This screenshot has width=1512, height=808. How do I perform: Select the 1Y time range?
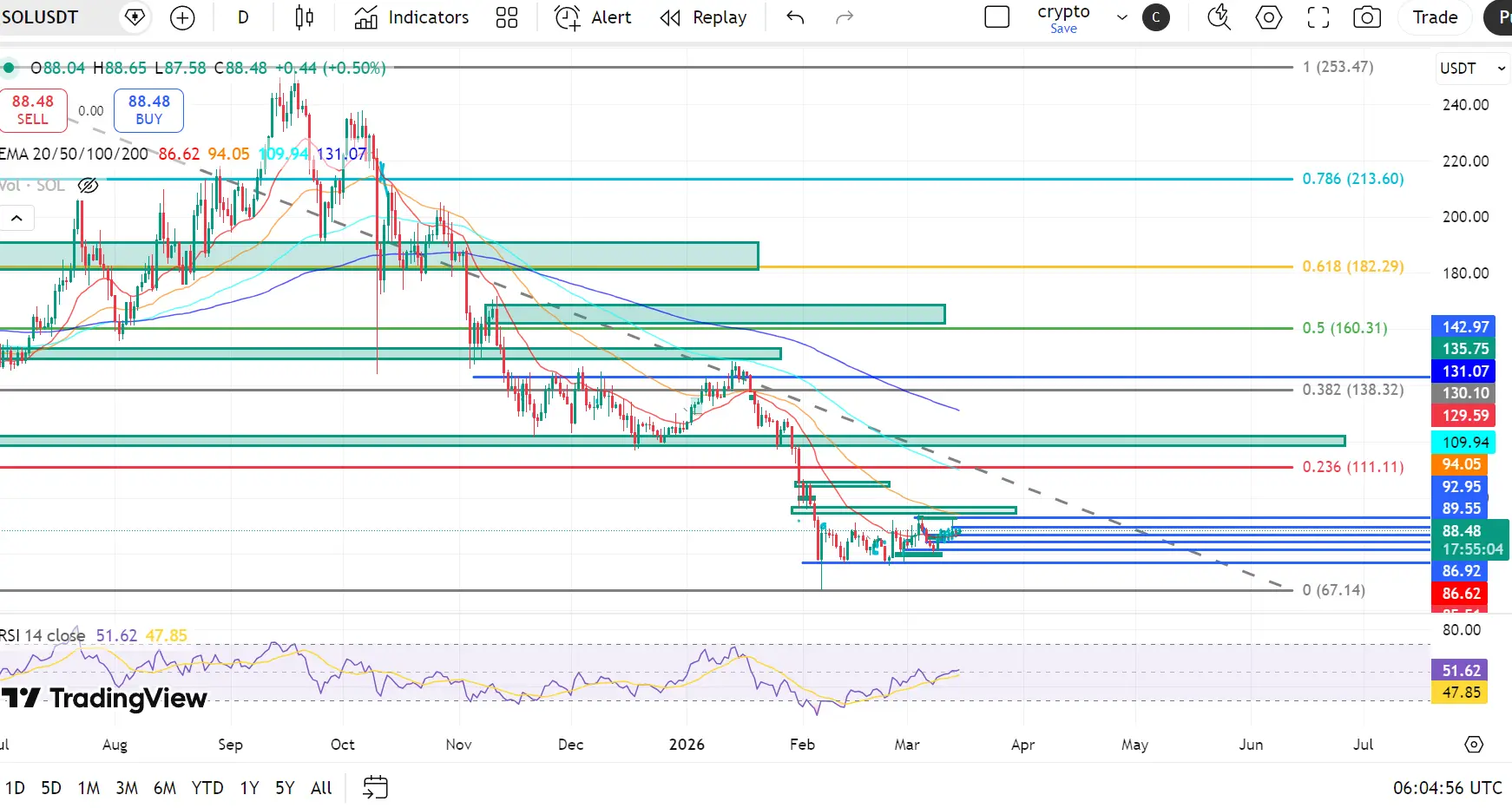249,788
